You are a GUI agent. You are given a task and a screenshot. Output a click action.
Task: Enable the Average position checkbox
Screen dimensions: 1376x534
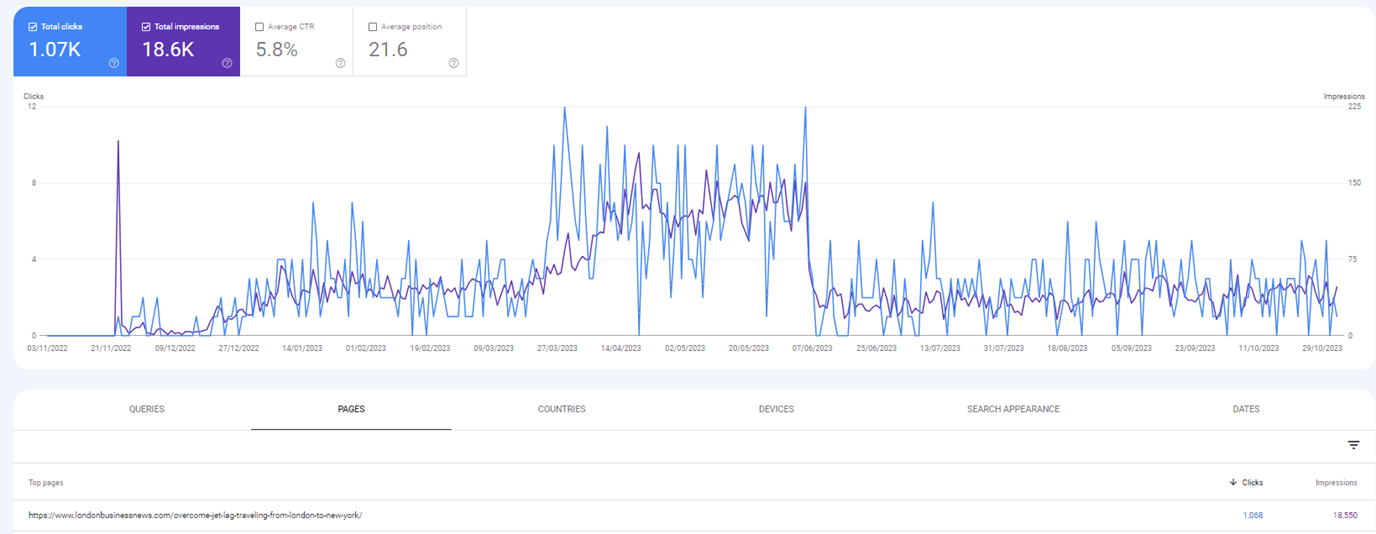(373, 27)
